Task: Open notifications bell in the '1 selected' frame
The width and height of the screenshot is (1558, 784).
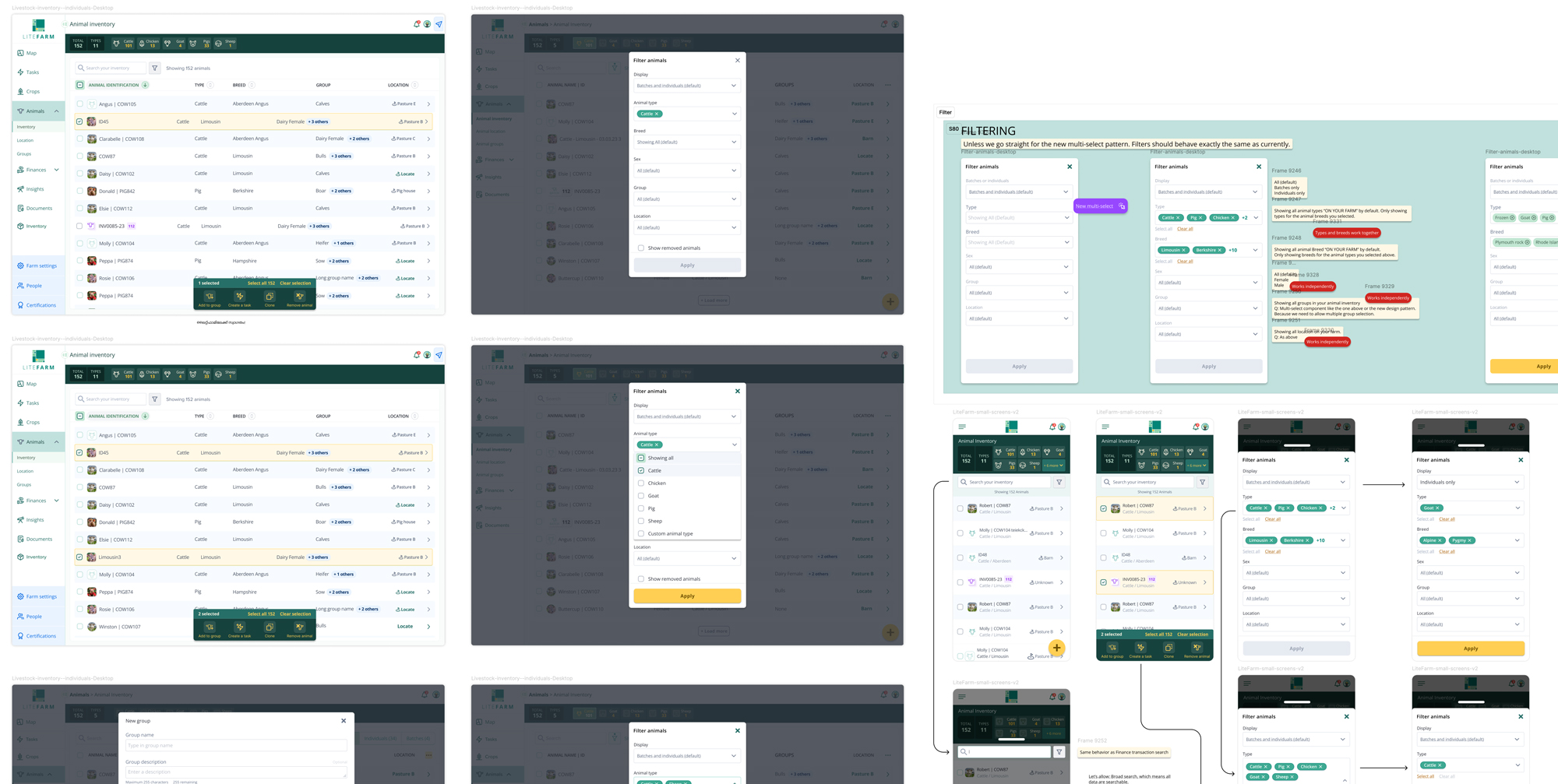Action: coord(417,24)
